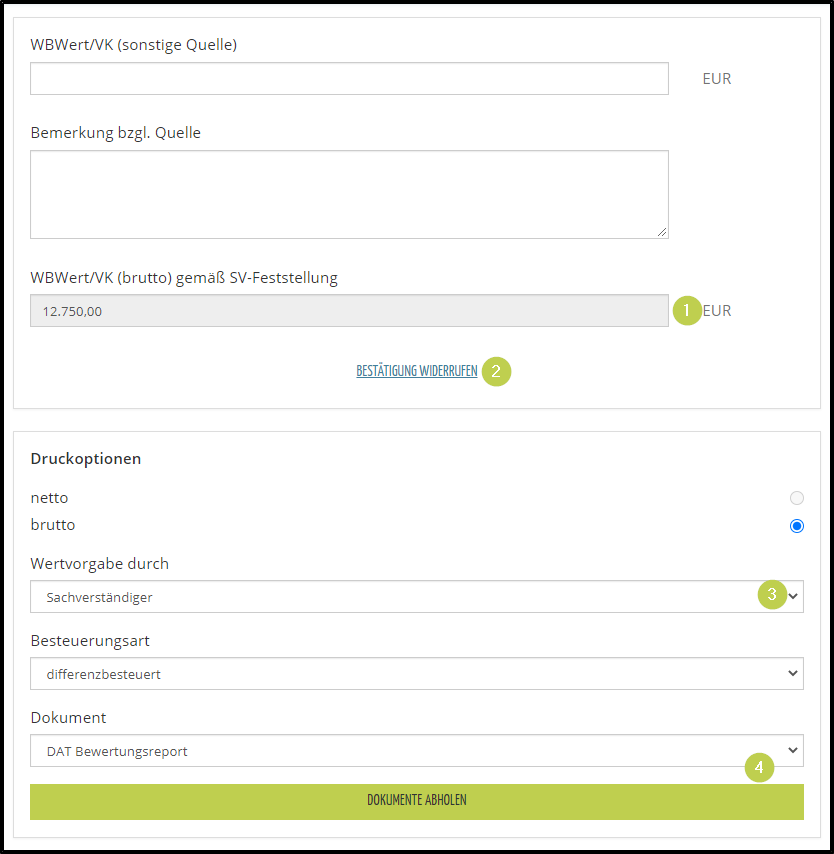
Task: Click the greyed-out 12.750,00 value field
Action: coord(349,311)
